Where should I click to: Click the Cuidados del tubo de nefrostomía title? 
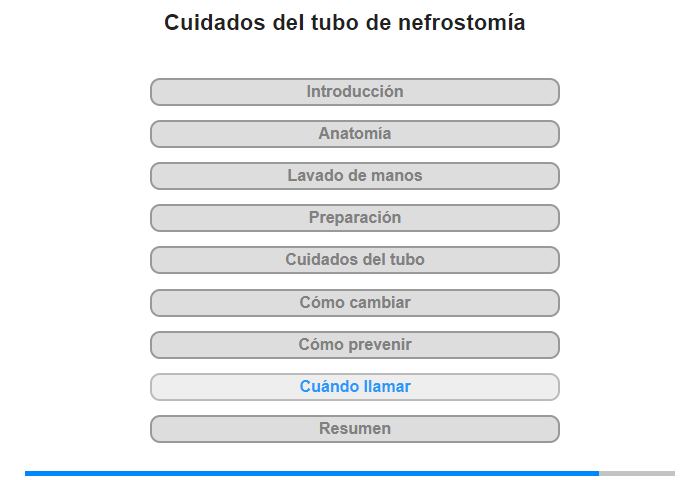pos(345,23)
